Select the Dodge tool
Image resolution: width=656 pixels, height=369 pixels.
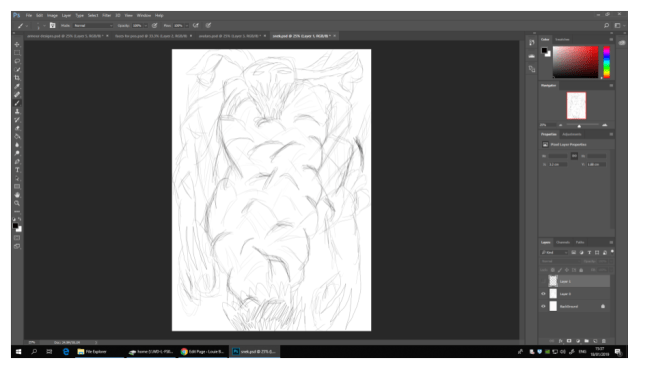coord(17,153)
